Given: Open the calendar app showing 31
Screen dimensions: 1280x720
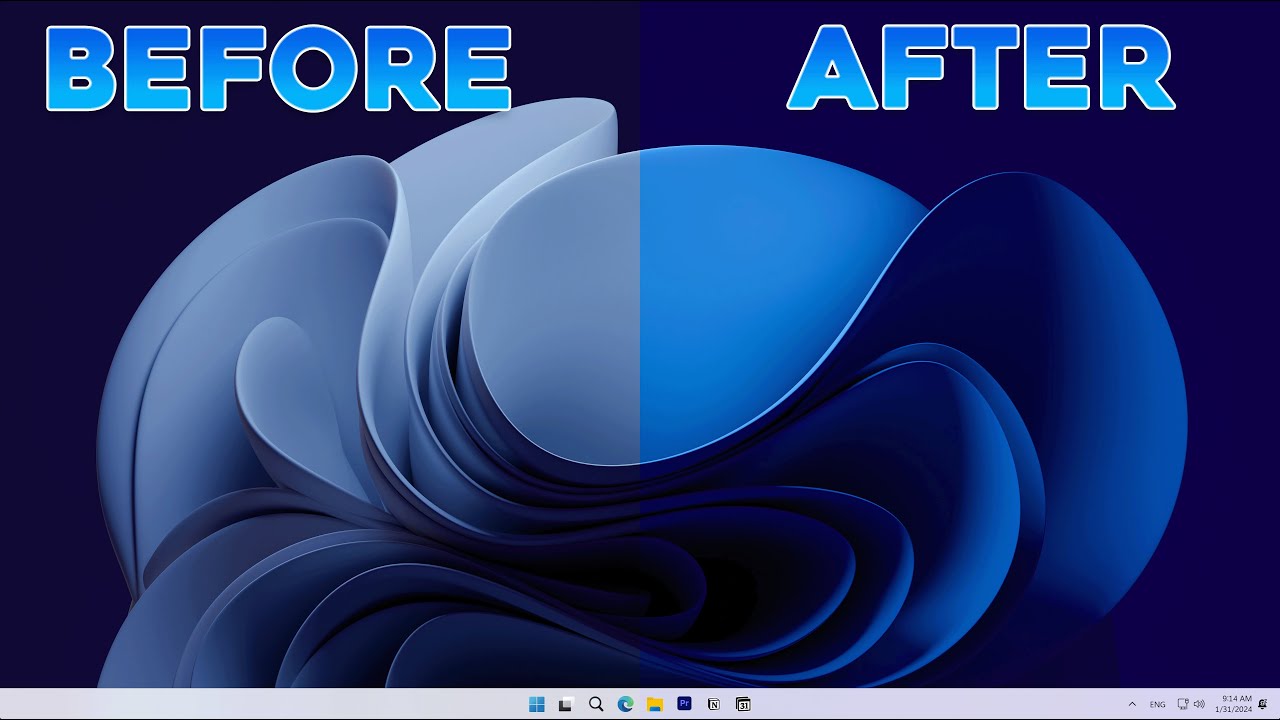Looking at the screenshot, I should click(743, 704).
